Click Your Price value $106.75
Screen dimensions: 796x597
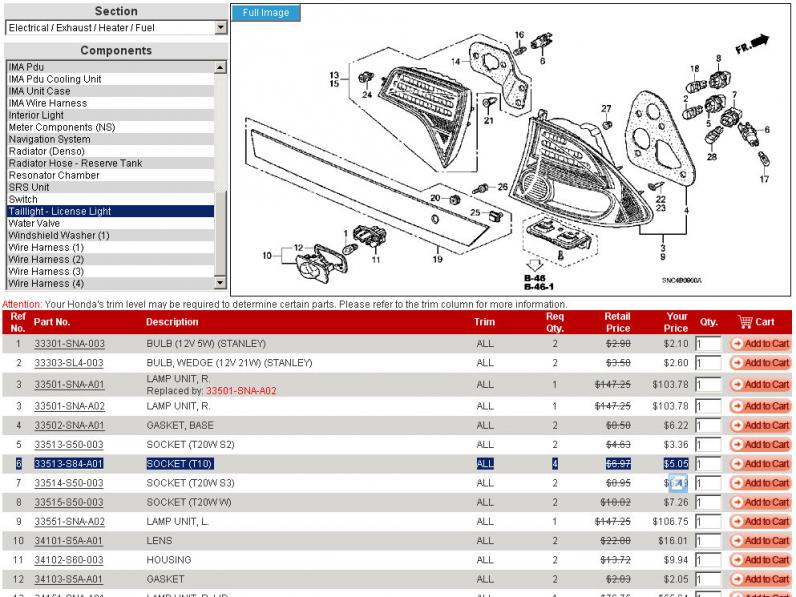pos(670,521)
